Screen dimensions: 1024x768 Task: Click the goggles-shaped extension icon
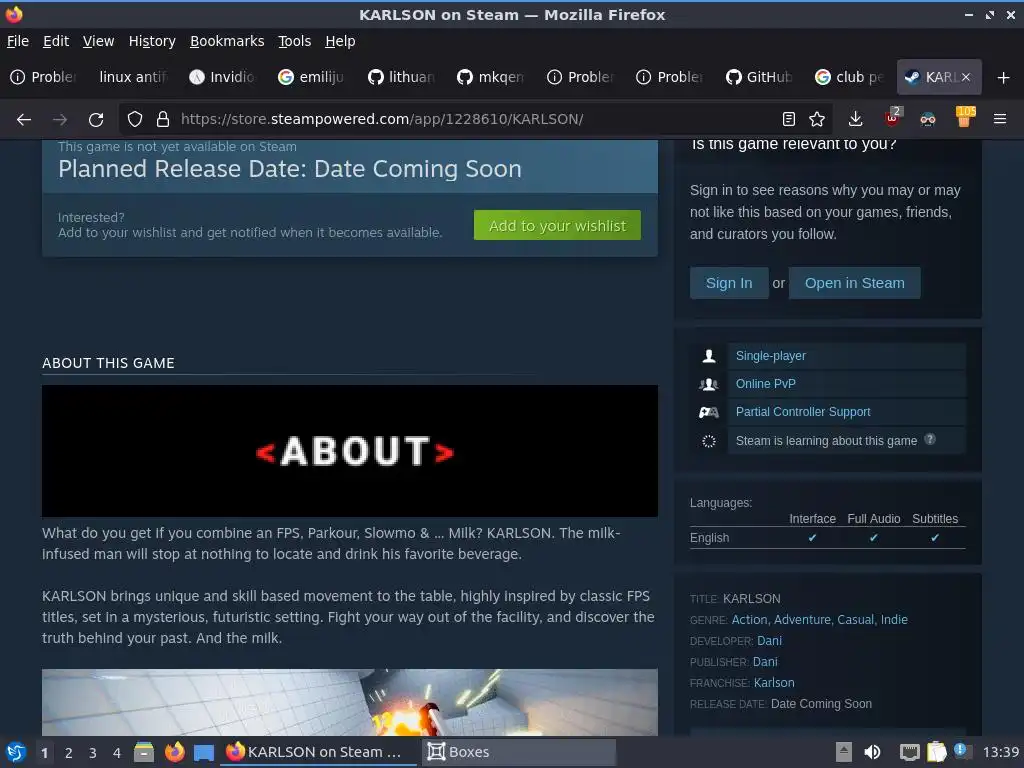(x=928, y=119)
